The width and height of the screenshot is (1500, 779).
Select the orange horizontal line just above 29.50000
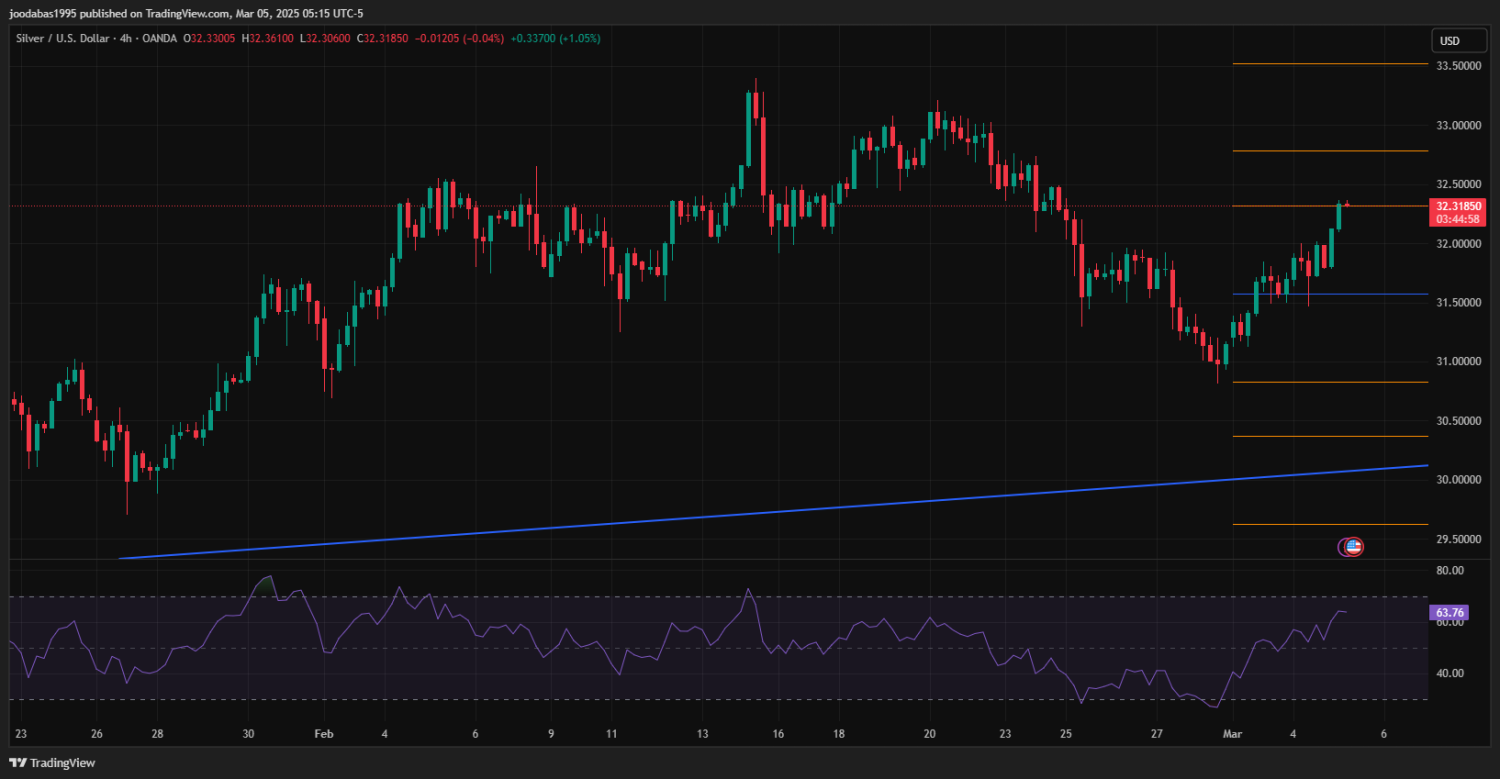coord(1330,524)
